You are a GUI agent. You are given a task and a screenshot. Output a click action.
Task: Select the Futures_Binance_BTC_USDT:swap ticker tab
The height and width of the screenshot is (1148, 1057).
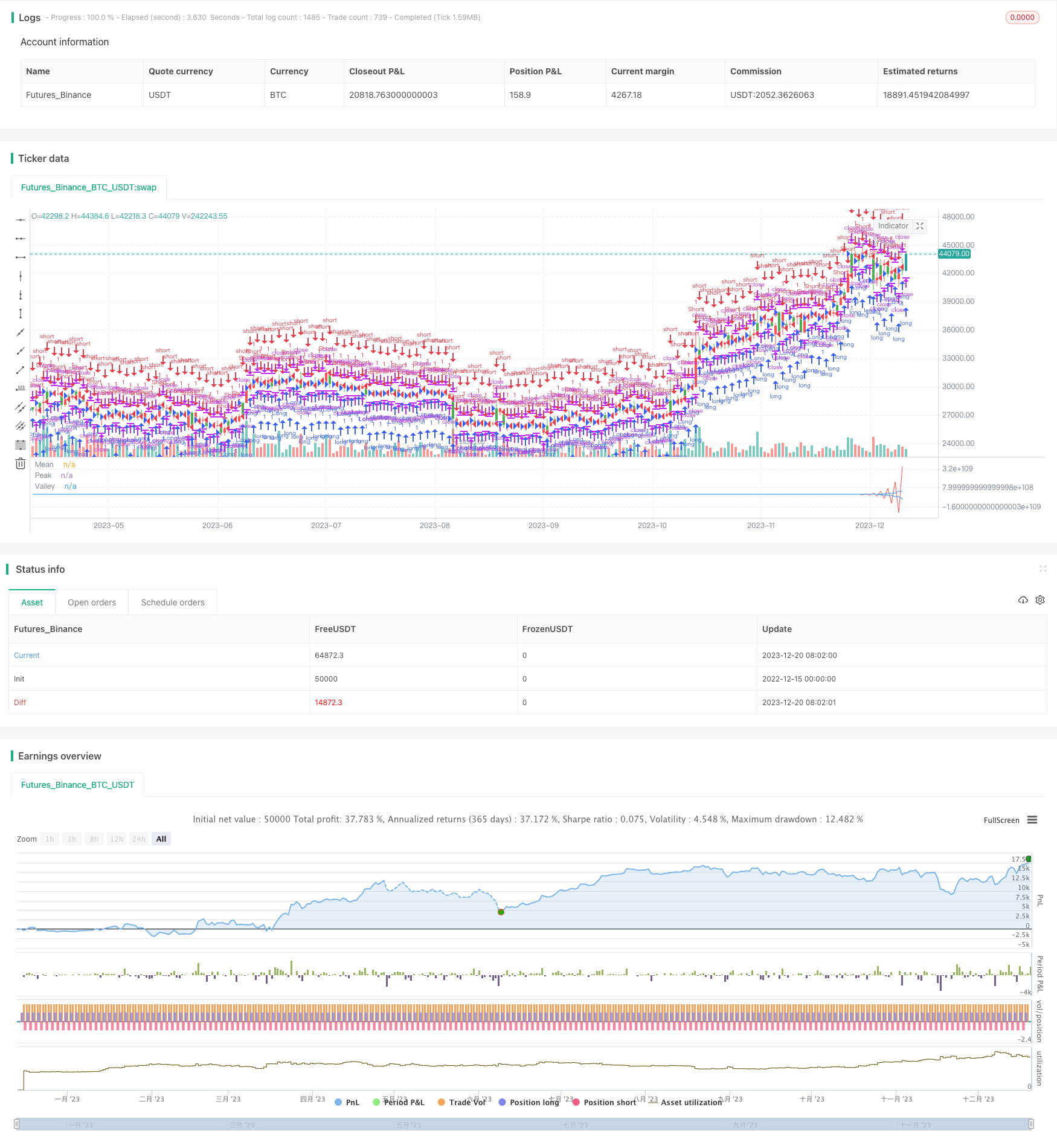pos(89,187)
